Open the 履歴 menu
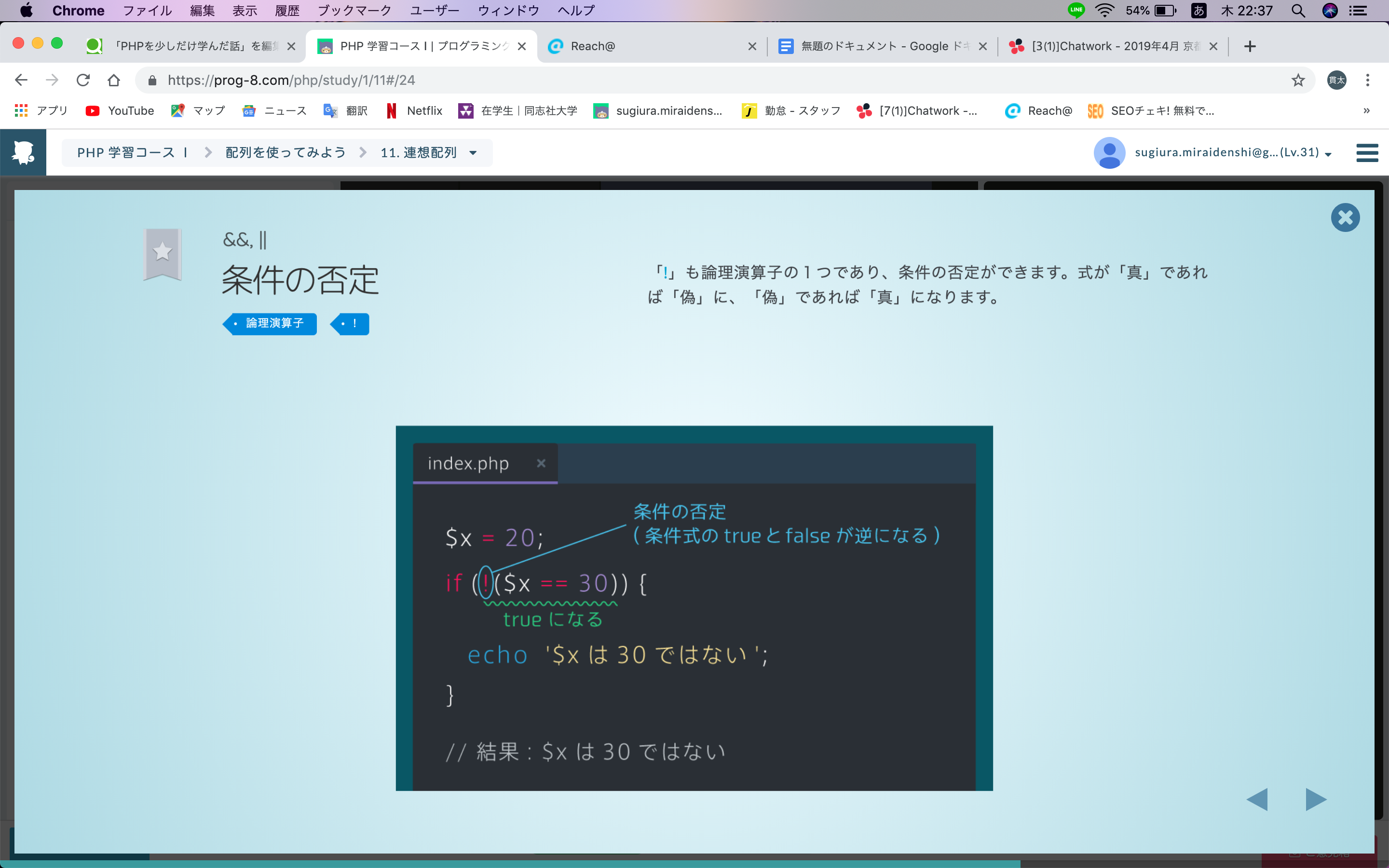Viewport: 1389px width, 868px height. 287,10
